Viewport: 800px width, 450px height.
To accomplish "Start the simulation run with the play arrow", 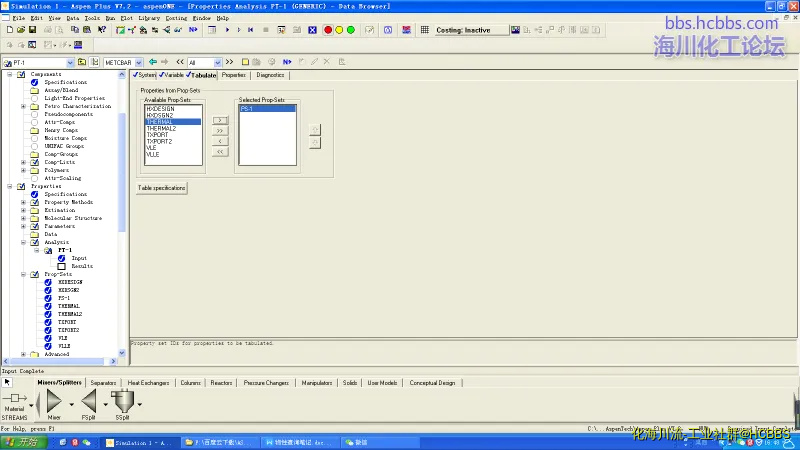I will (x=228, y=30).
